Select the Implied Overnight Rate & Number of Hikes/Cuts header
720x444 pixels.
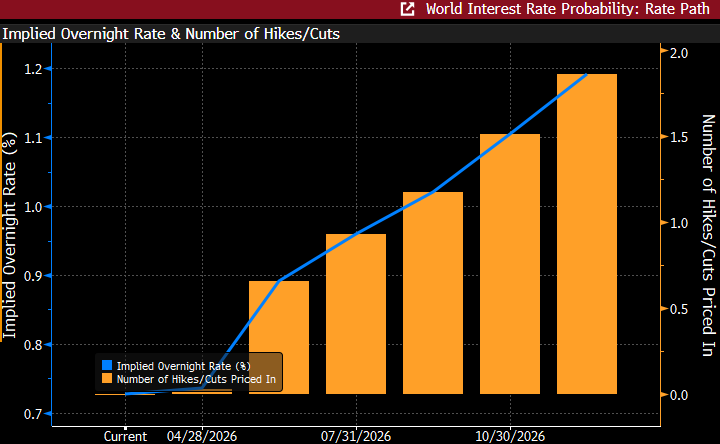tap(171, 34)
